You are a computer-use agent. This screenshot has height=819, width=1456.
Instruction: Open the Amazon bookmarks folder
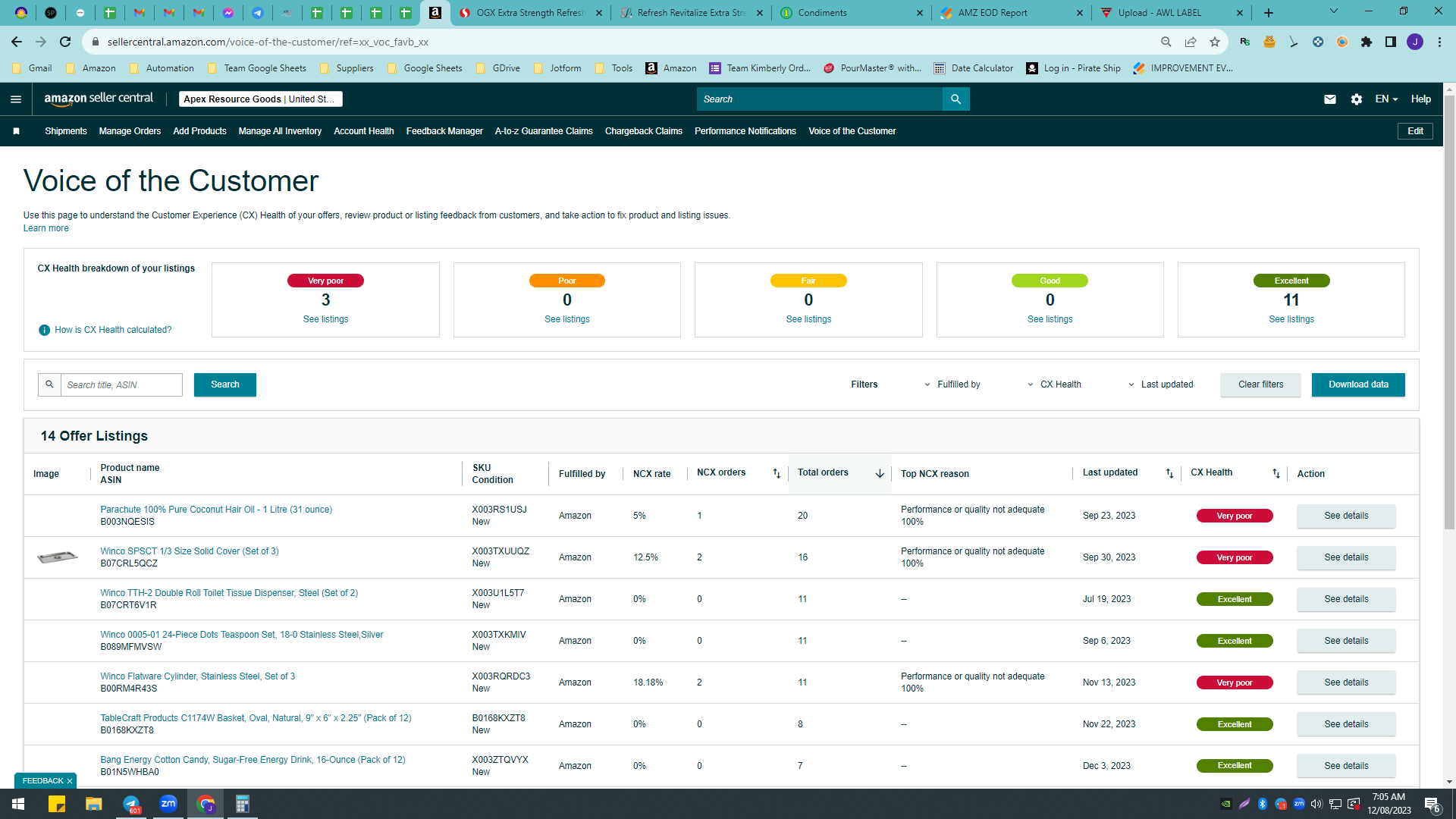[x=91, y=68]
